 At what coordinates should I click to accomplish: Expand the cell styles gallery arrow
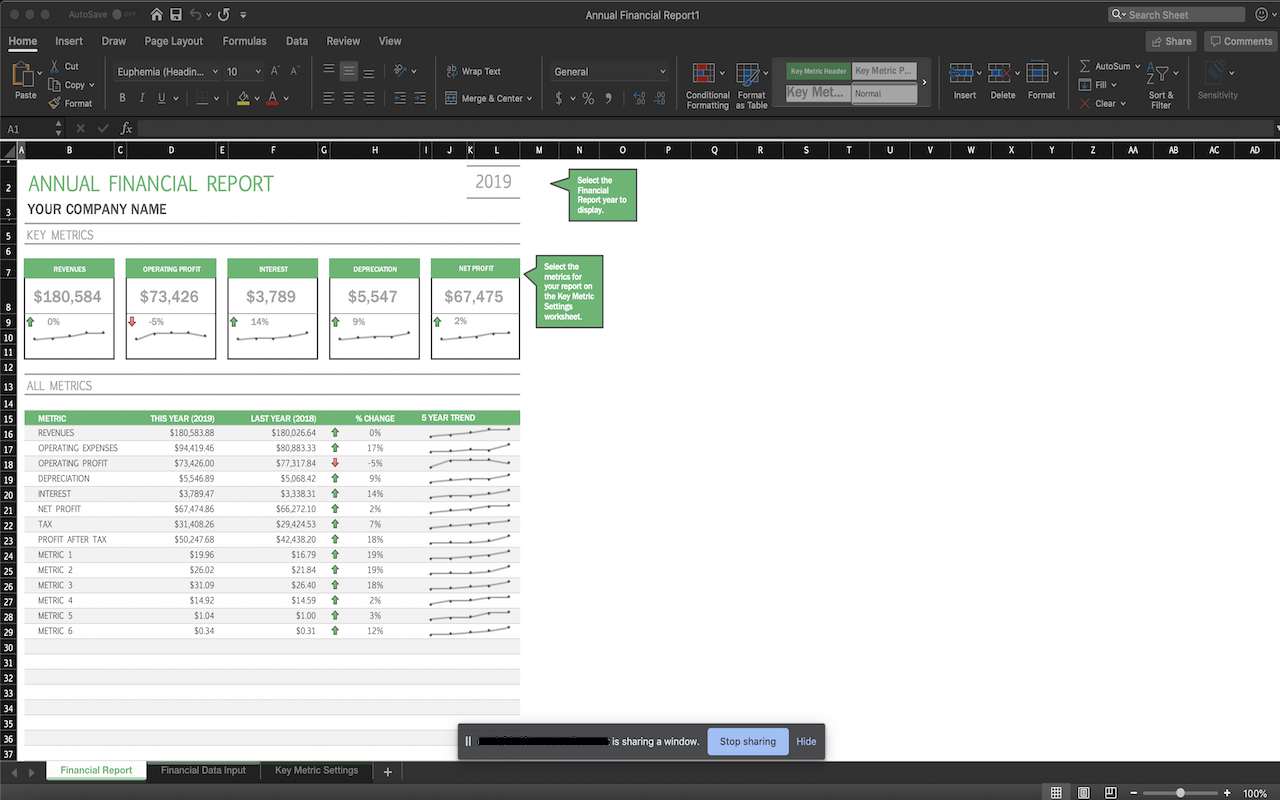[924, 82]
